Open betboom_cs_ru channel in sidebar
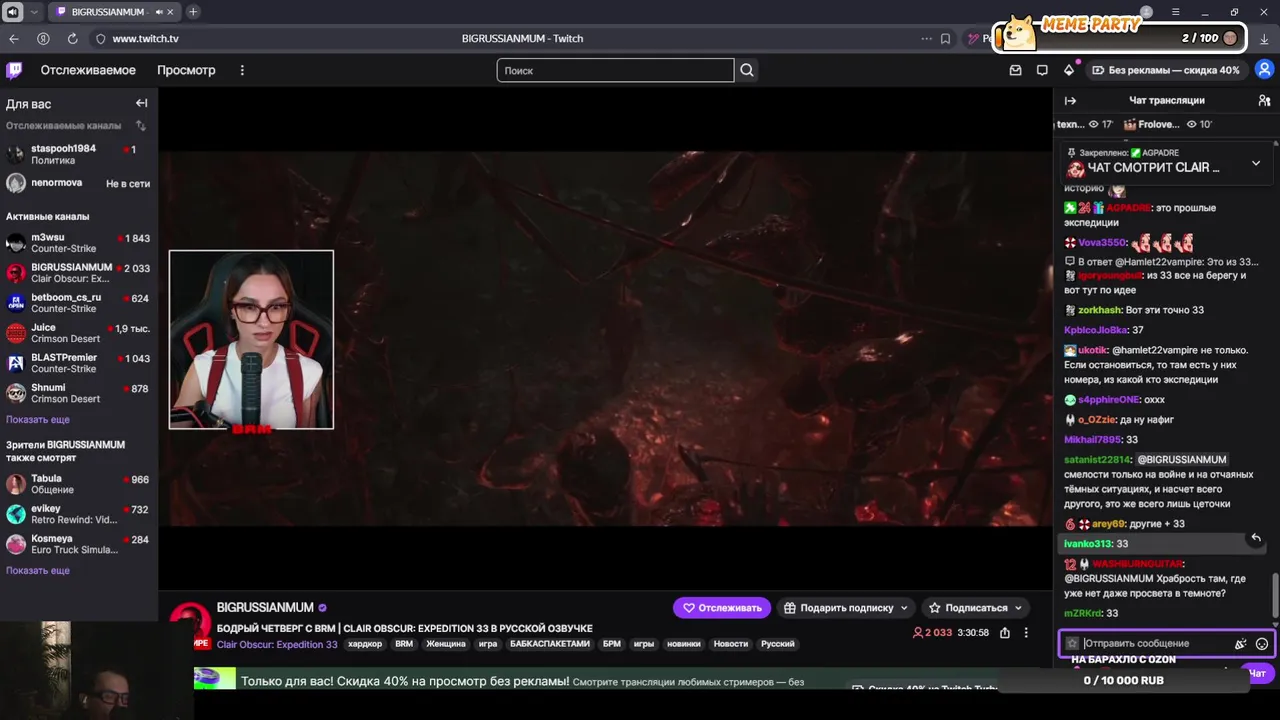This screenshot has width=1280, height=720. 79,303
